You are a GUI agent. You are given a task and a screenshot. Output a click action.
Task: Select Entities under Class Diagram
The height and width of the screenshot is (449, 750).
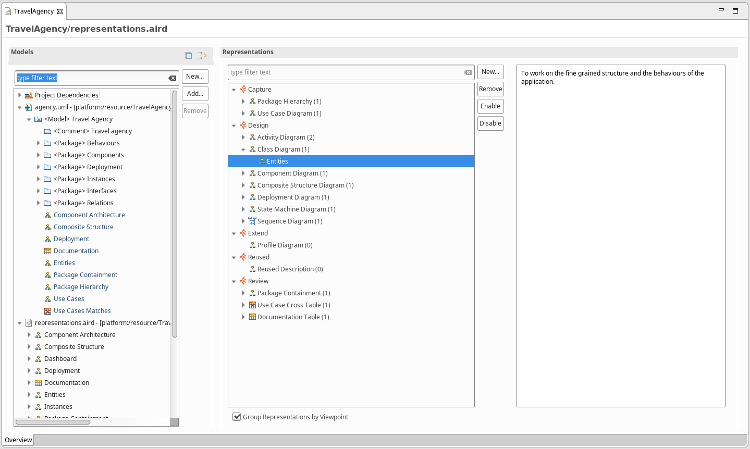(351, 161)
